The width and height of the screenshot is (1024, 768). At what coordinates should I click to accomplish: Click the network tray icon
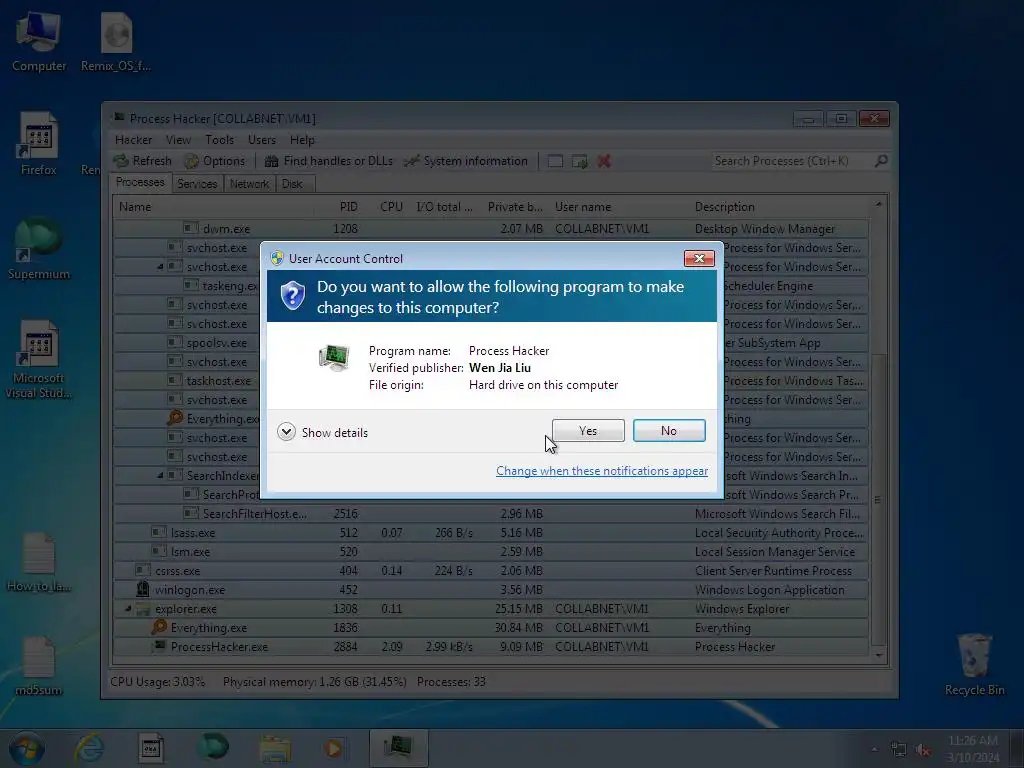pyautogui.click(x=899, y=750)
